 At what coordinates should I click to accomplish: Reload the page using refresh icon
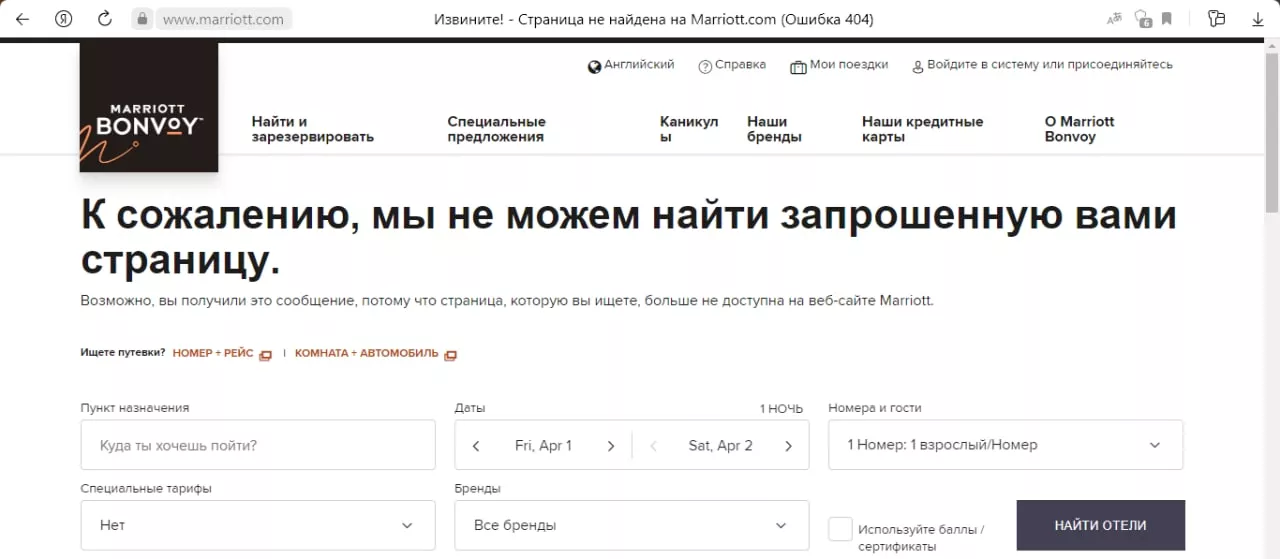click(104, 19)
